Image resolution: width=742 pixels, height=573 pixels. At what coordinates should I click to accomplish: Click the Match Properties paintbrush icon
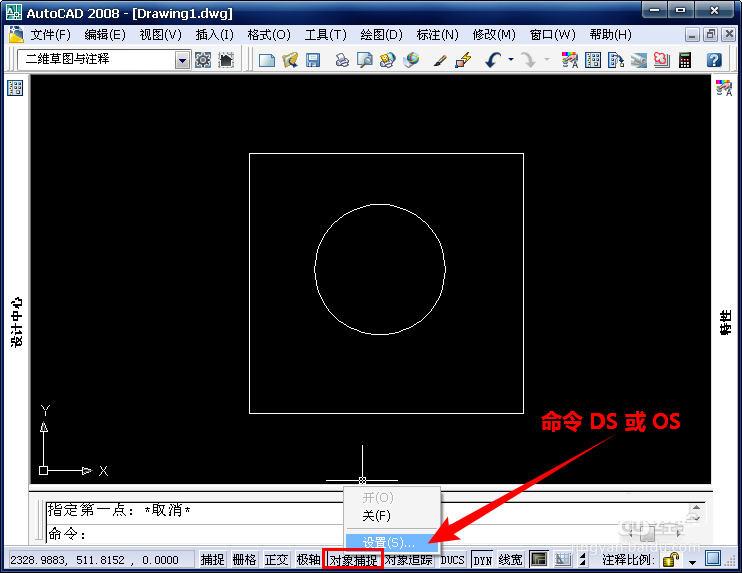[x=440, y=60]
